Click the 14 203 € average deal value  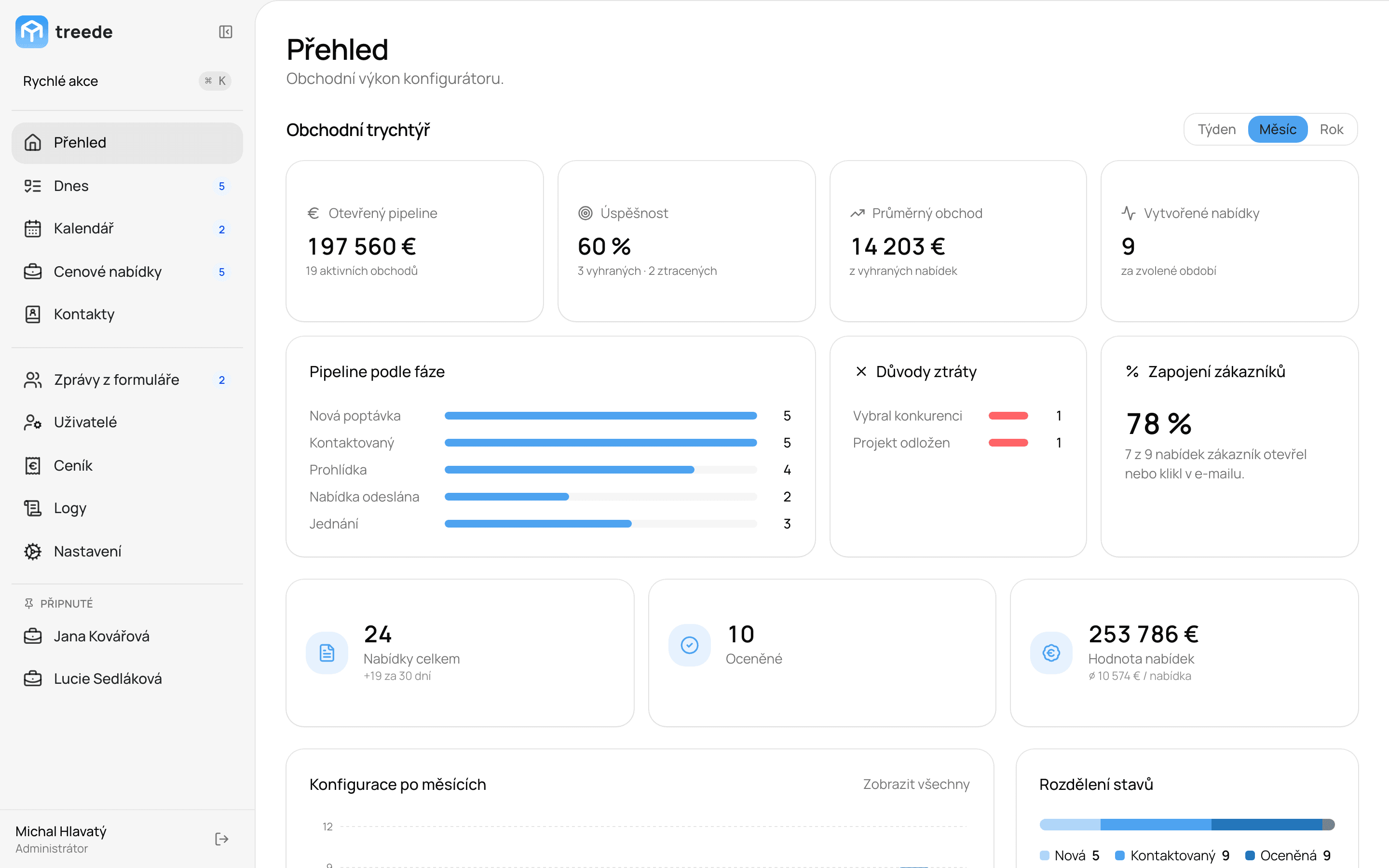[x=898, y=246]
